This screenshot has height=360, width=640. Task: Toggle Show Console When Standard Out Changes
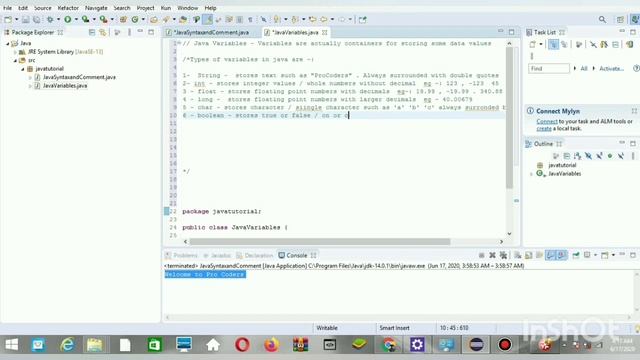[551, 255]
